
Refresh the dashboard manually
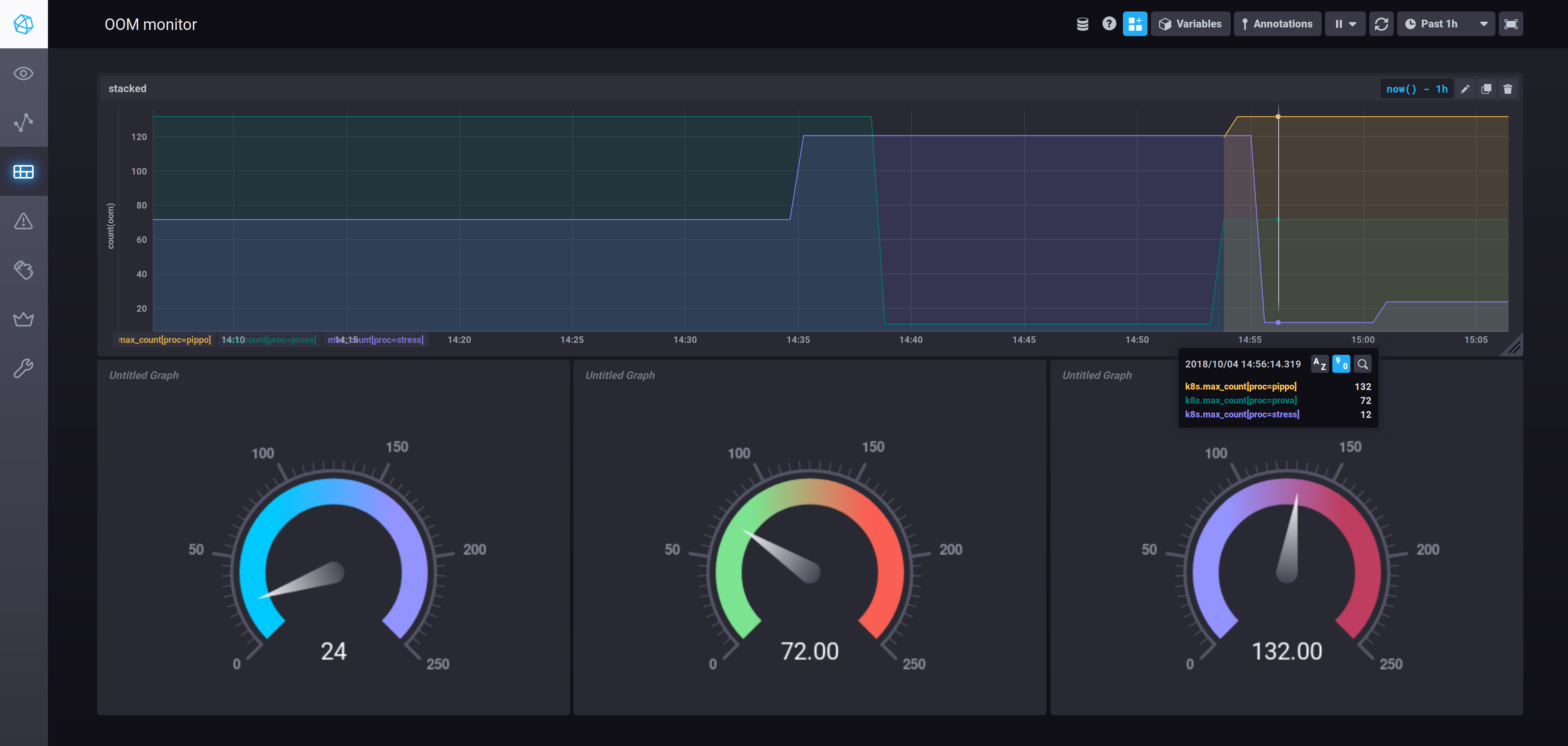pos(1381,24)
